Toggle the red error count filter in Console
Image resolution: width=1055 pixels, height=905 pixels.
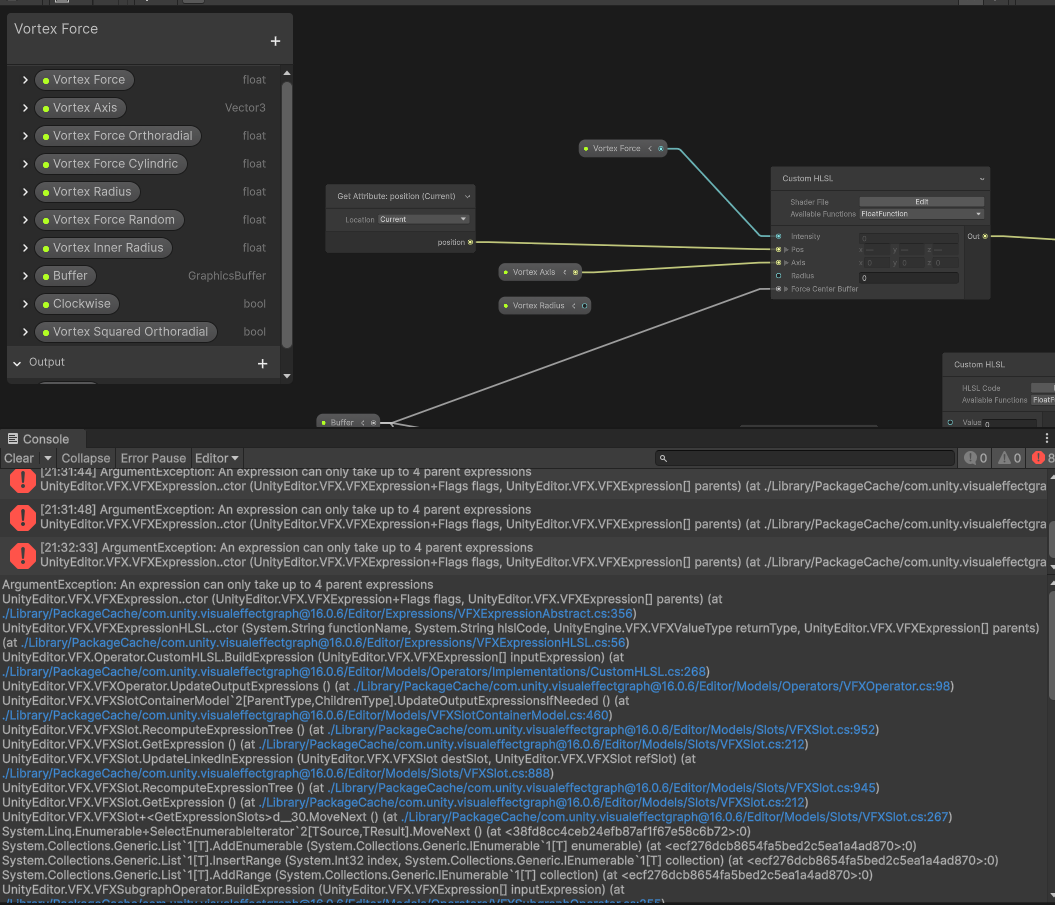click(x=1041, y=457)
